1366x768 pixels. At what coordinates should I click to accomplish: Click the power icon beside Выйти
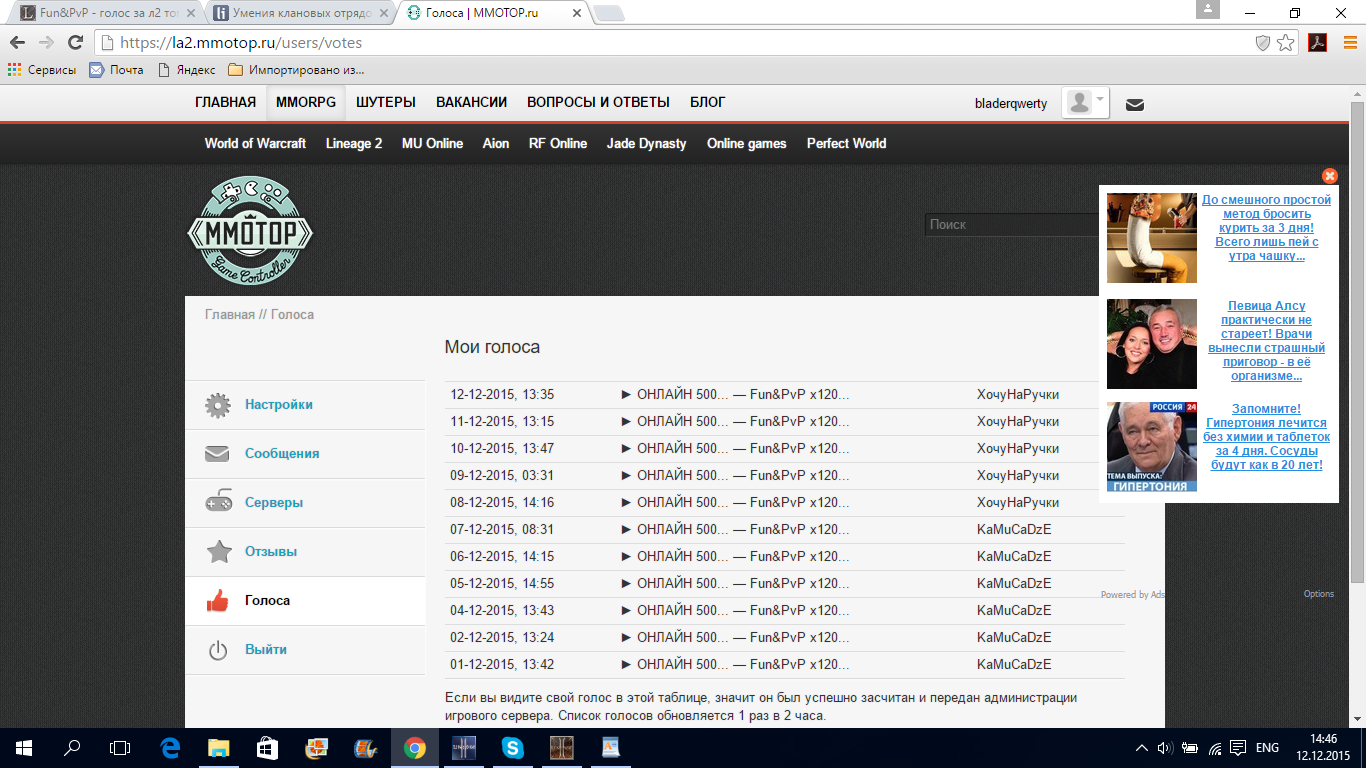[217, 650]
